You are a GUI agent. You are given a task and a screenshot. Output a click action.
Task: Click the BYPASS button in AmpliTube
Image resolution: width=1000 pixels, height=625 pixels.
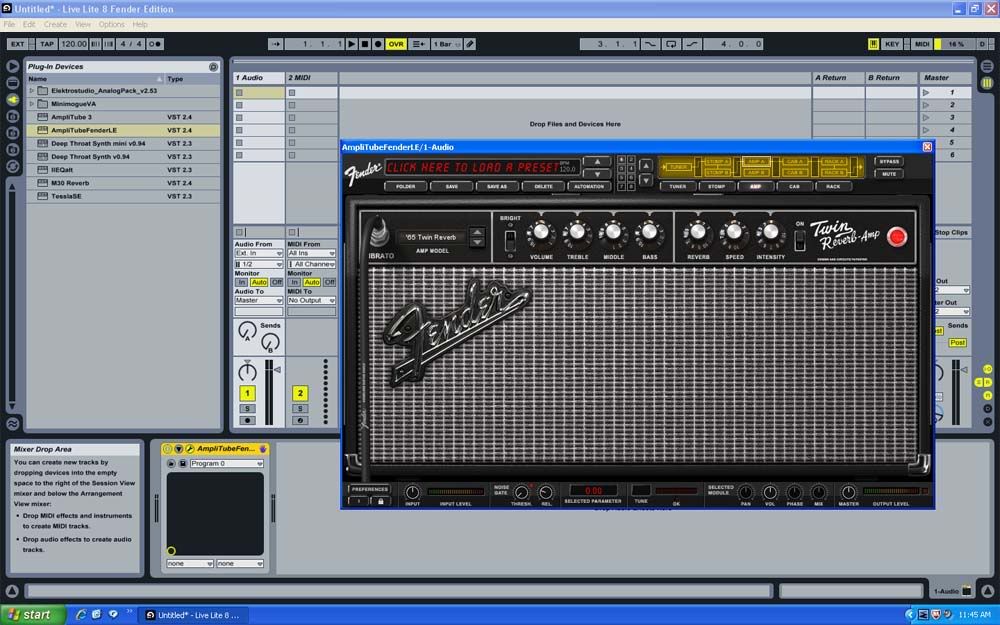(889, 161)
